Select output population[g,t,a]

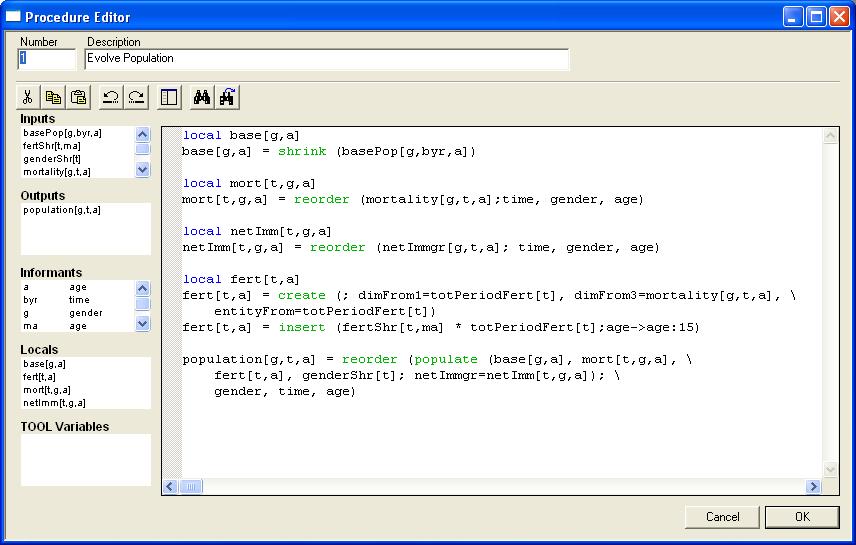62,210
